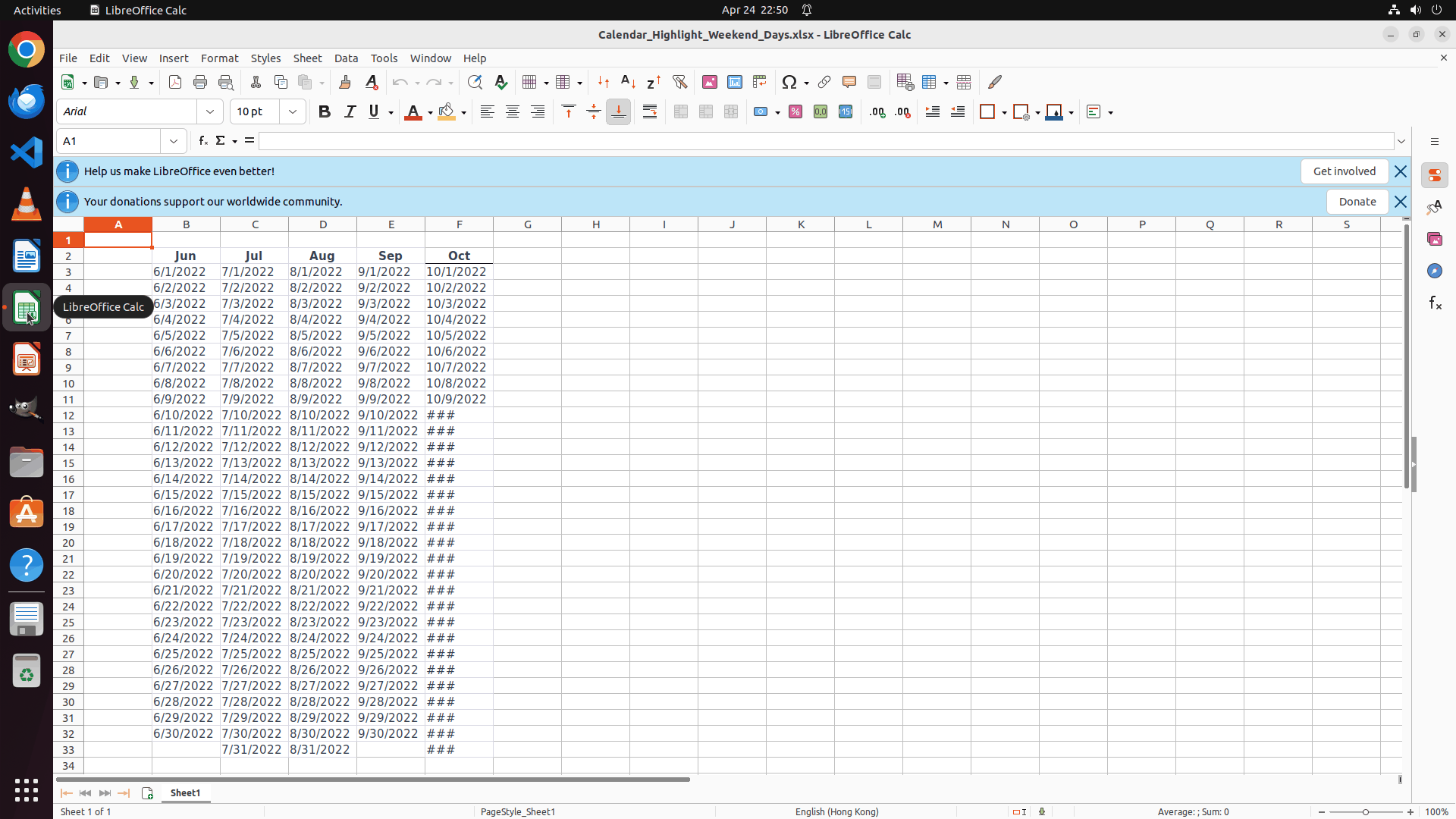
Task: Click the Export as PDF icon
Action: click(175, 82)
